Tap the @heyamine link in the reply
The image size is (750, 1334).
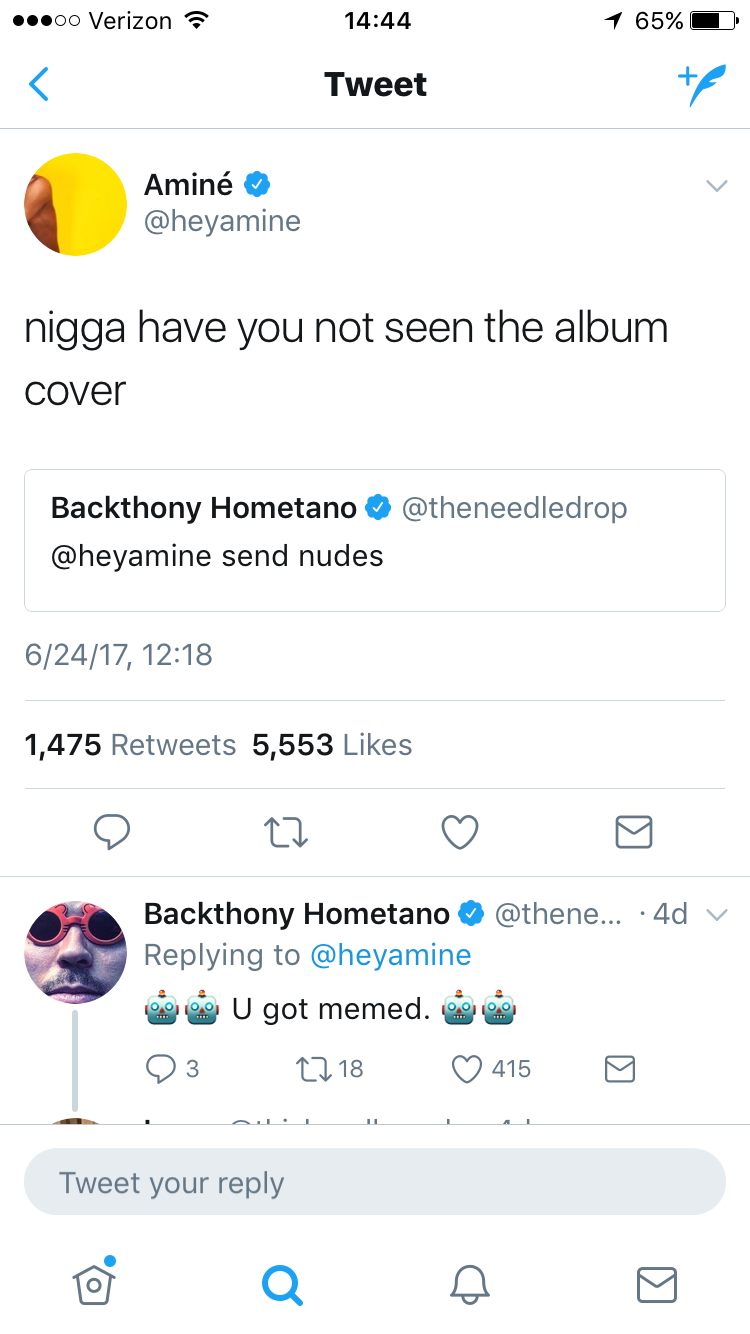click(391, 955)
